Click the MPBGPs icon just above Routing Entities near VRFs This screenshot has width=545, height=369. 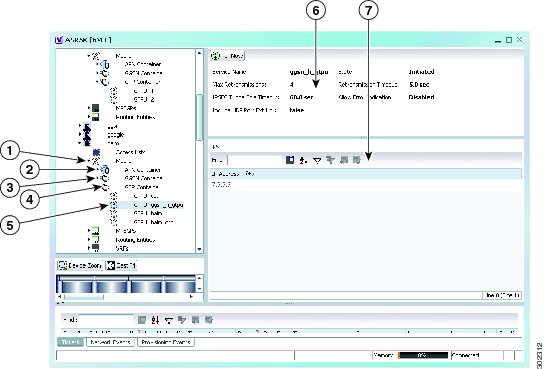click(95, 231)
